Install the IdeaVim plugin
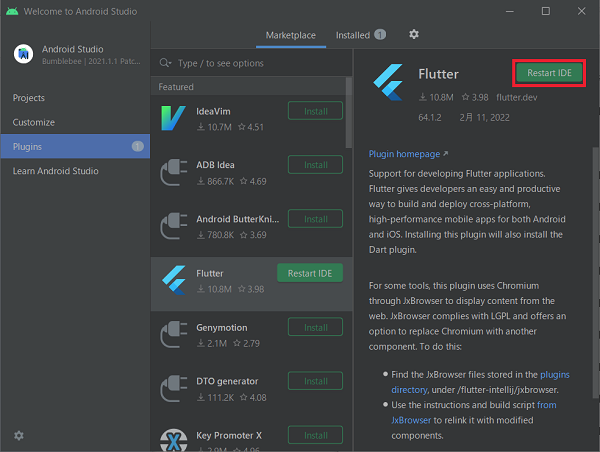Viewport: 600px width, 452px height. [315, 111]
